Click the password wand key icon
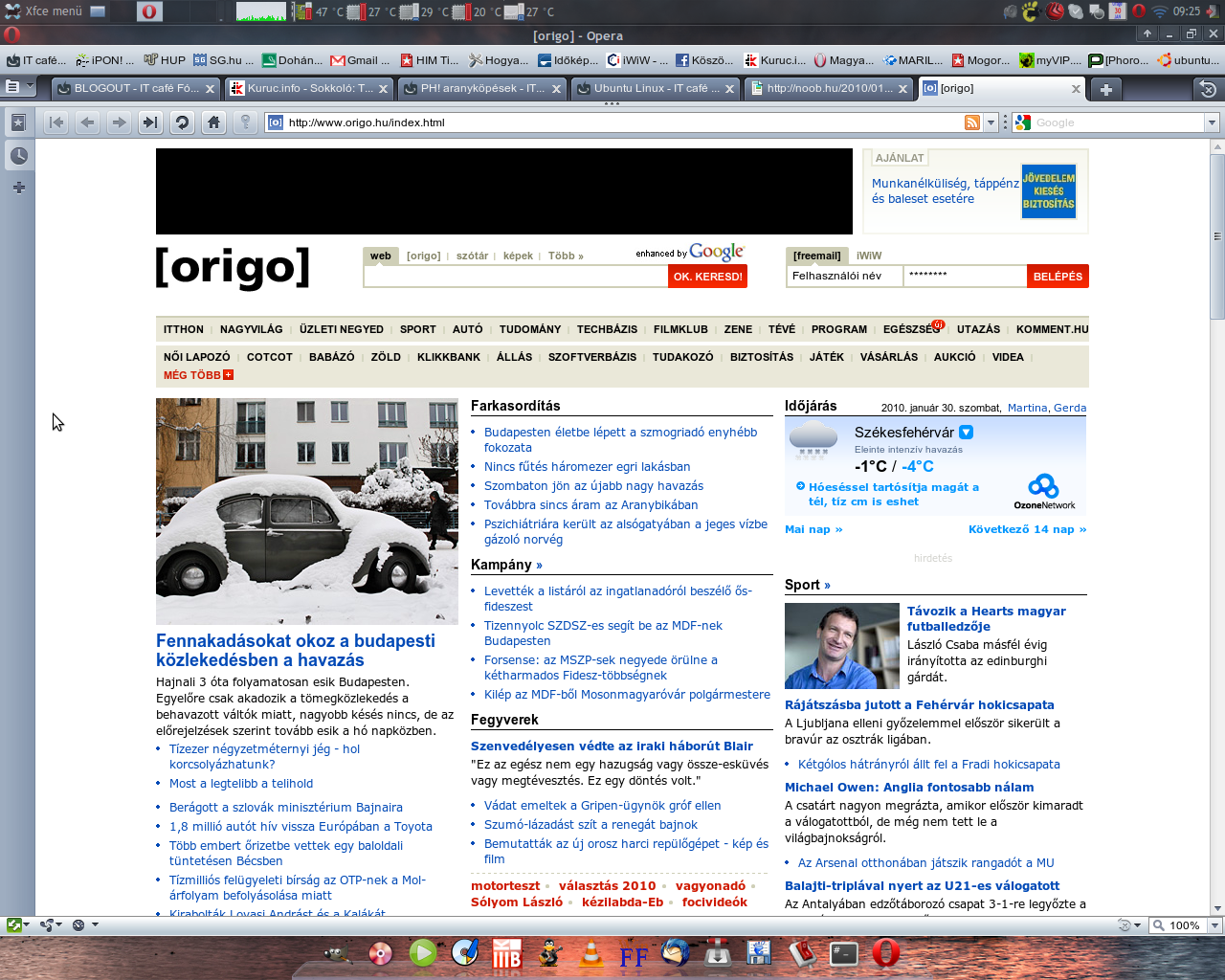Viewport: 1225px width, 980px height. pyautogui.click(x=246, y=122)
